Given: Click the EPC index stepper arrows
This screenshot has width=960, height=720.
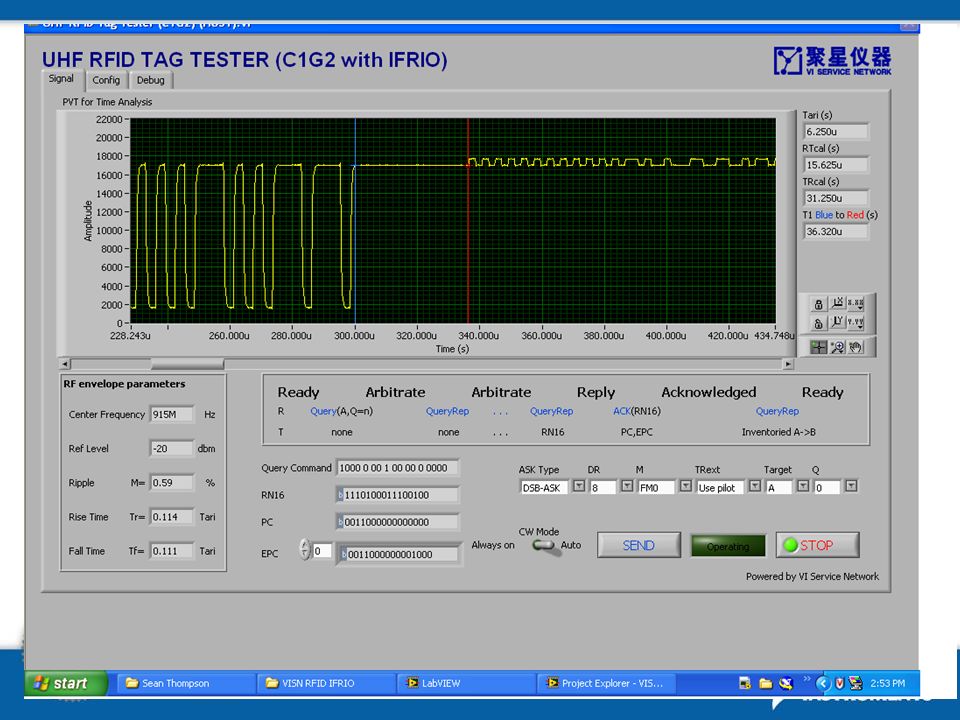Looking at the screenshot, I should click(x=305, y=549).
